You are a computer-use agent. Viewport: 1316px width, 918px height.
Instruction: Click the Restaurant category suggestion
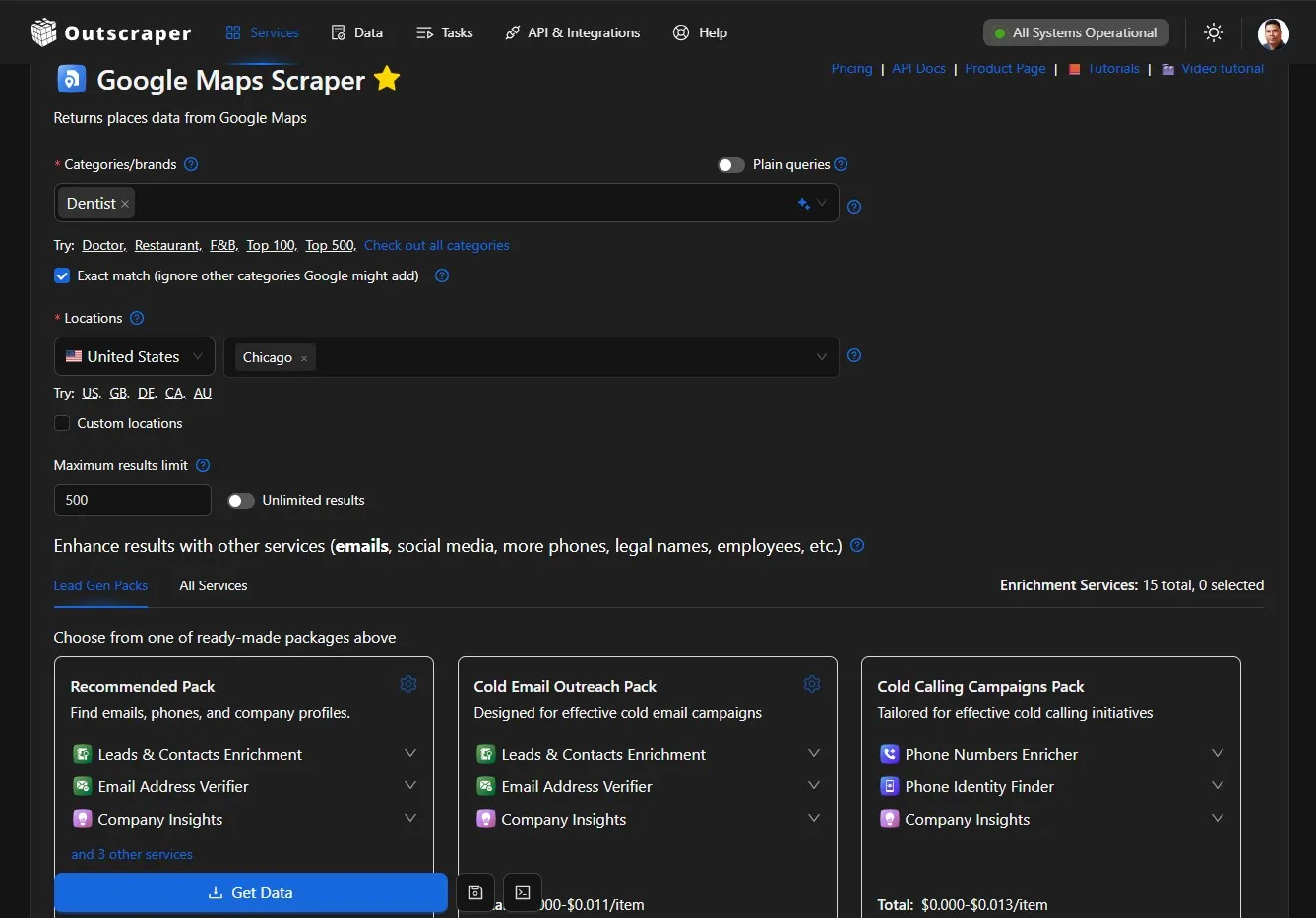(167, 245)
